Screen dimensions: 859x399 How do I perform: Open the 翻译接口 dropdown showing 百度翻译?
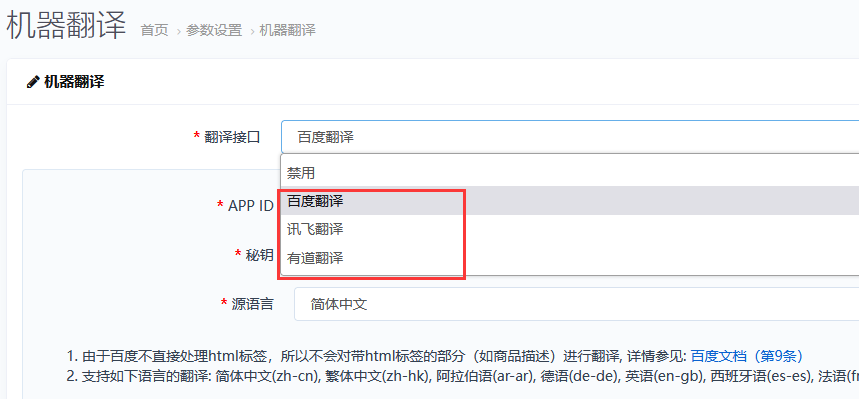pyautogui.click(x=570, y=137)
